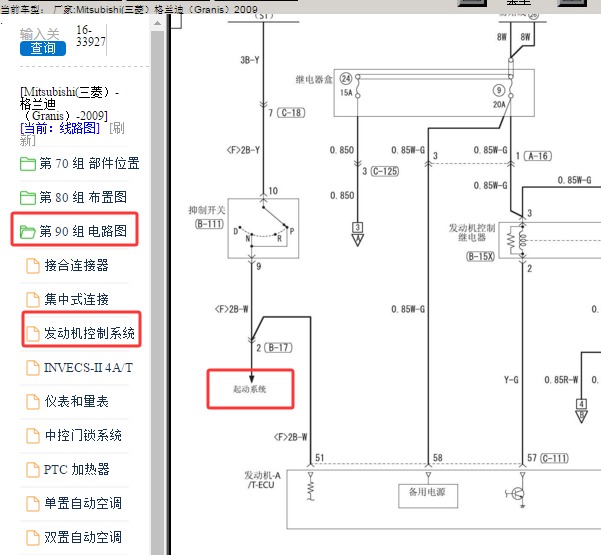Click fuse number 24 circle
This screenshot has width=601, height=555.
346,79
